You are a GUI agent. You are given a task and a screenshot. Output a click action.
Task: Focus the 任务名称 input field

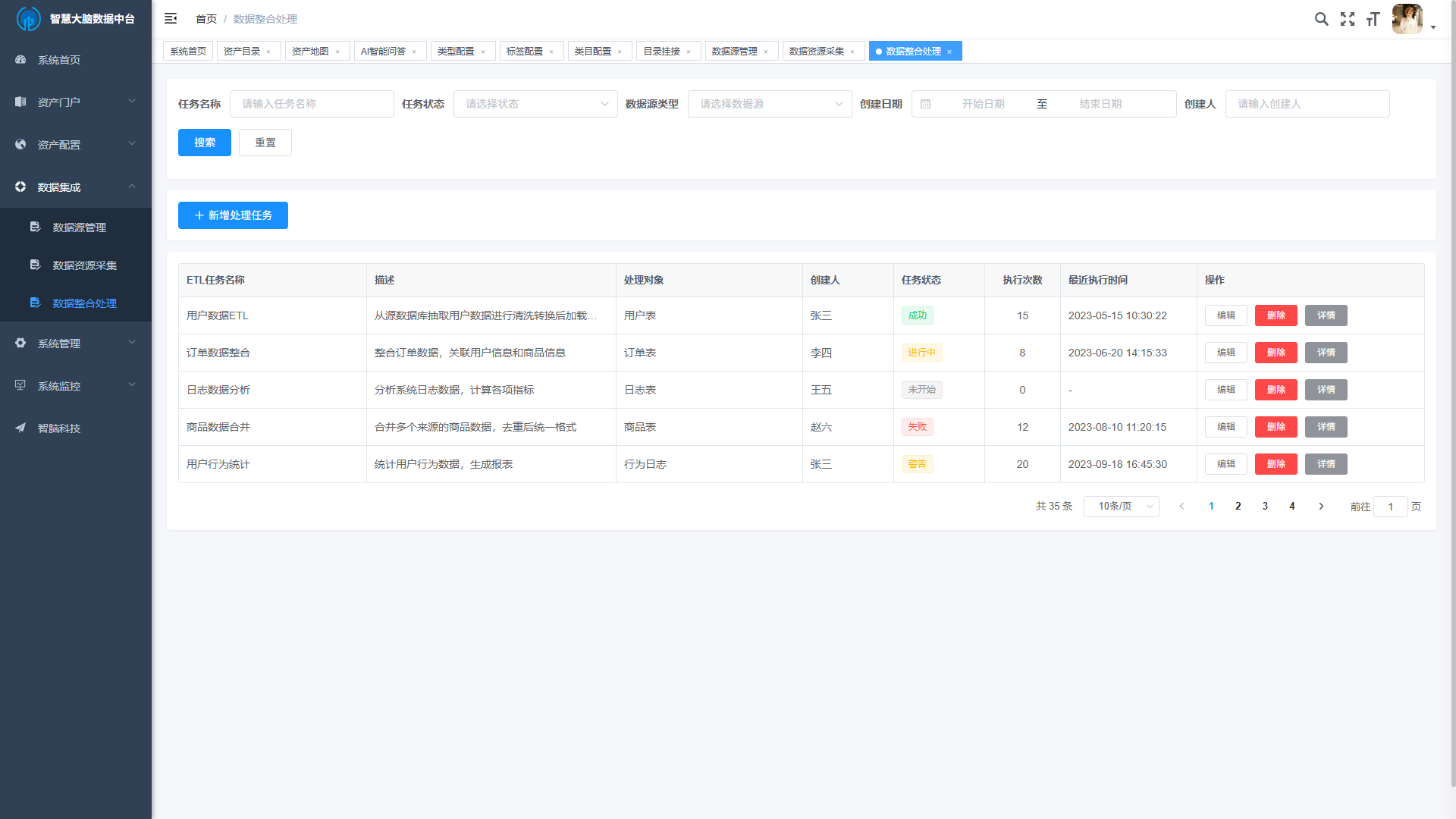pos(312,104)
